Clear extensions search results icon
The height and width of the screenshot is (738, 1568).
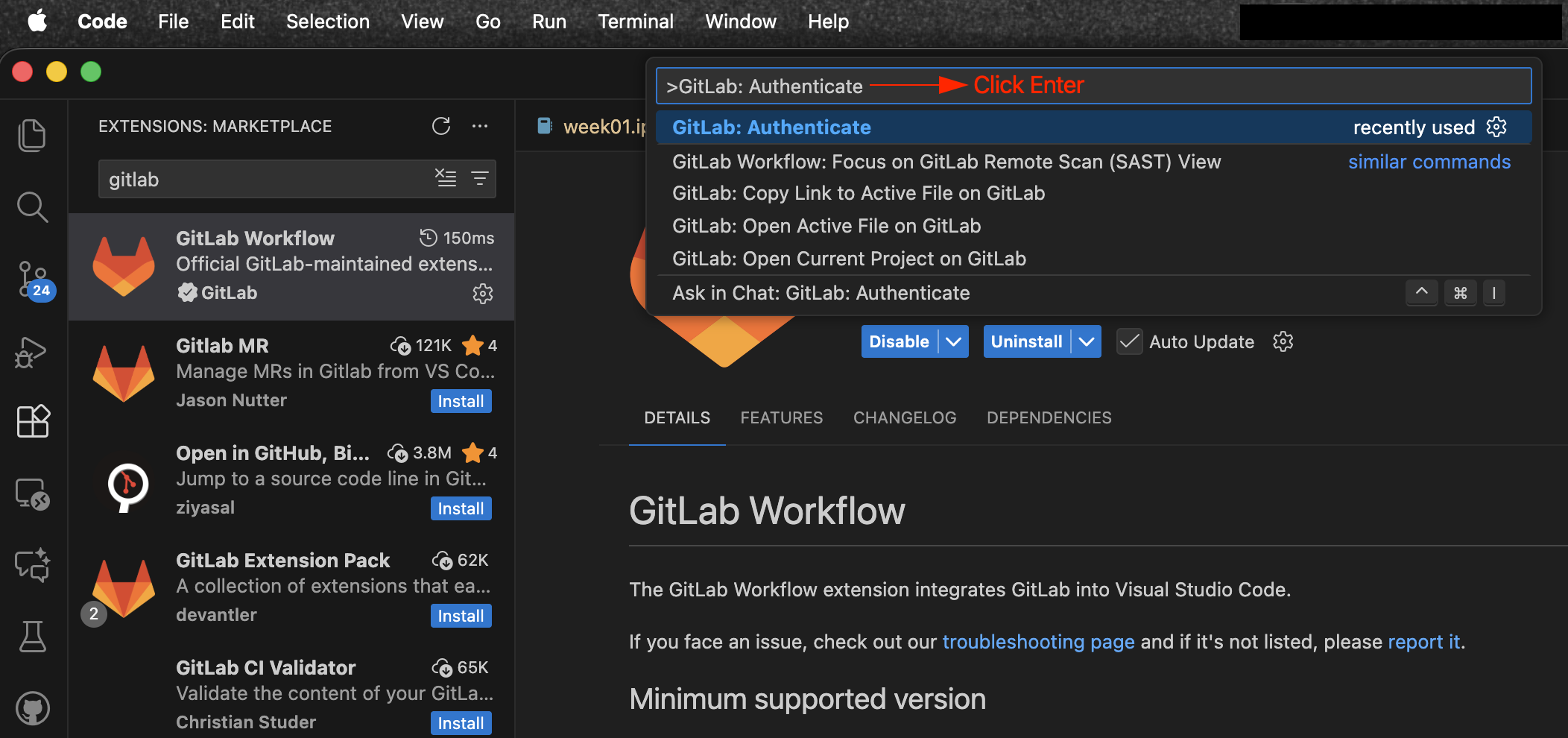coord(446,178)
